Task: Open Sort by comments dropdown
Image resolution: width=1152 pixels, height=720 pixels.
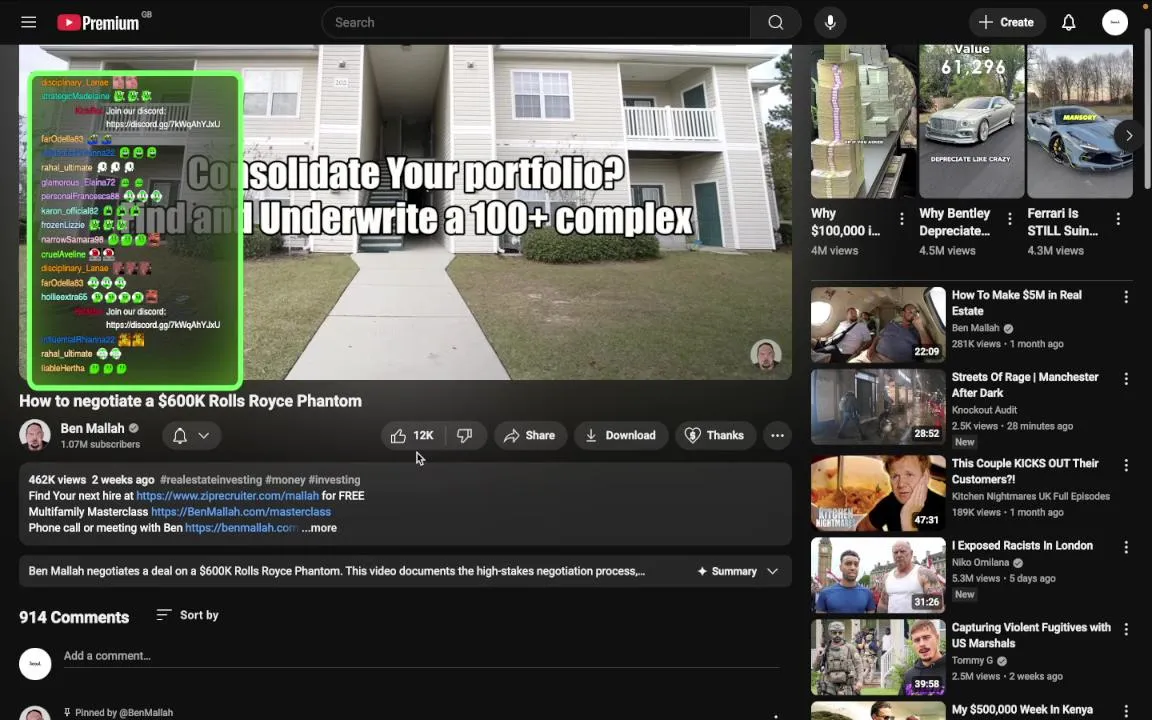Action: pos(187,615)
